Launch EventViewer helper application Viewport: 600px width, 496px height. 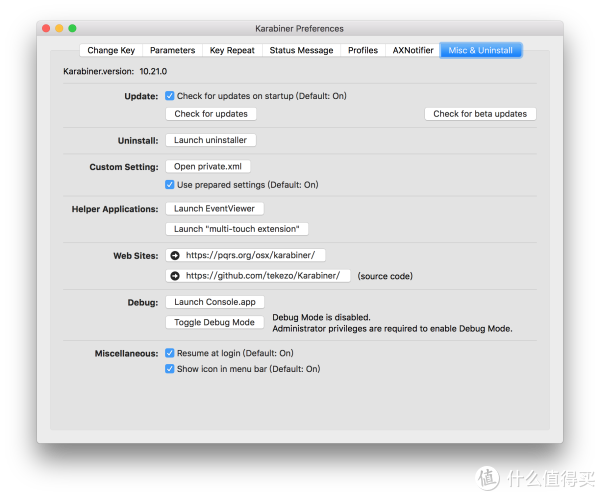click(214, 209)
